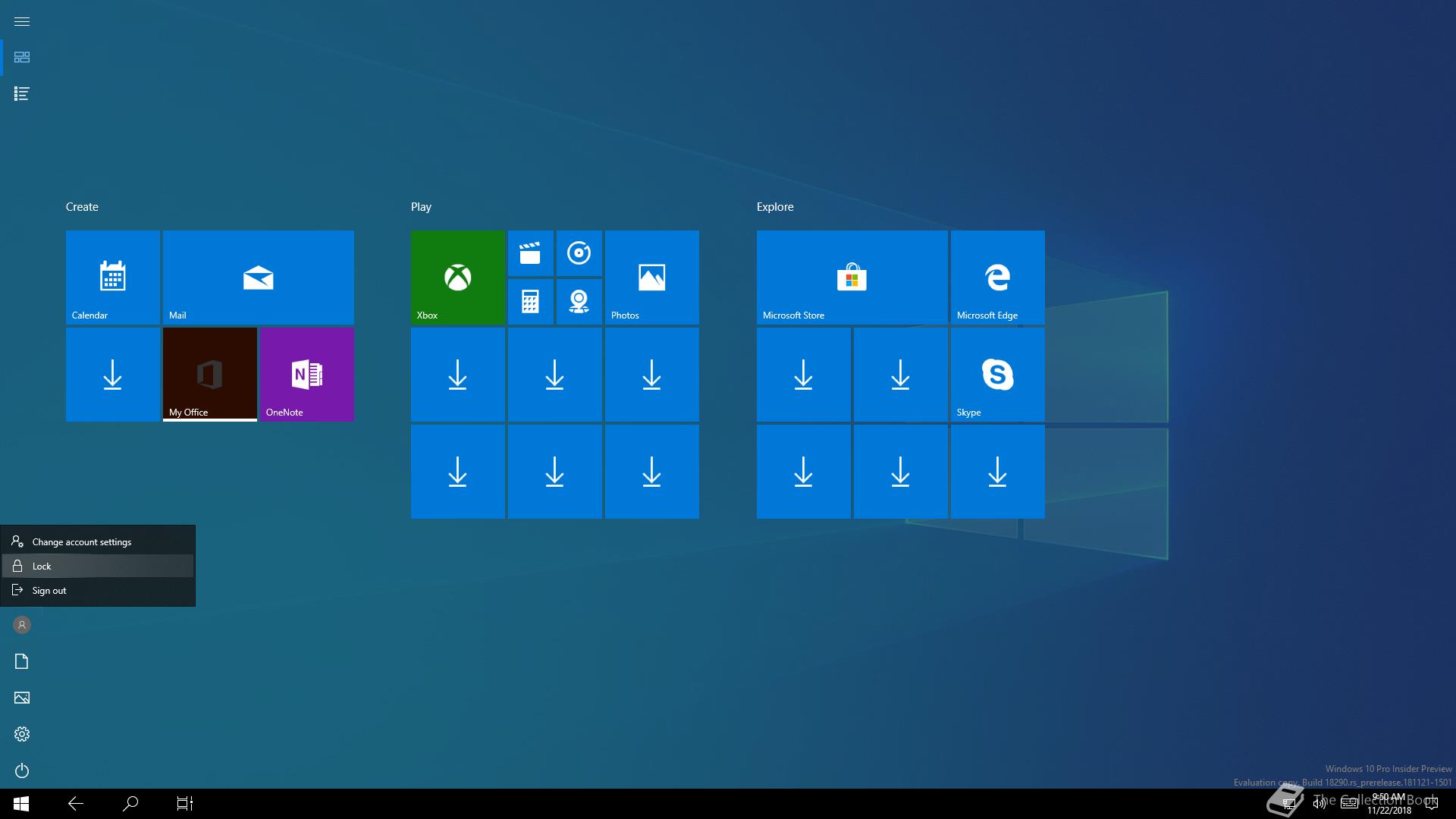
Task: Click the Create group header
Action: tap(82, 207)
